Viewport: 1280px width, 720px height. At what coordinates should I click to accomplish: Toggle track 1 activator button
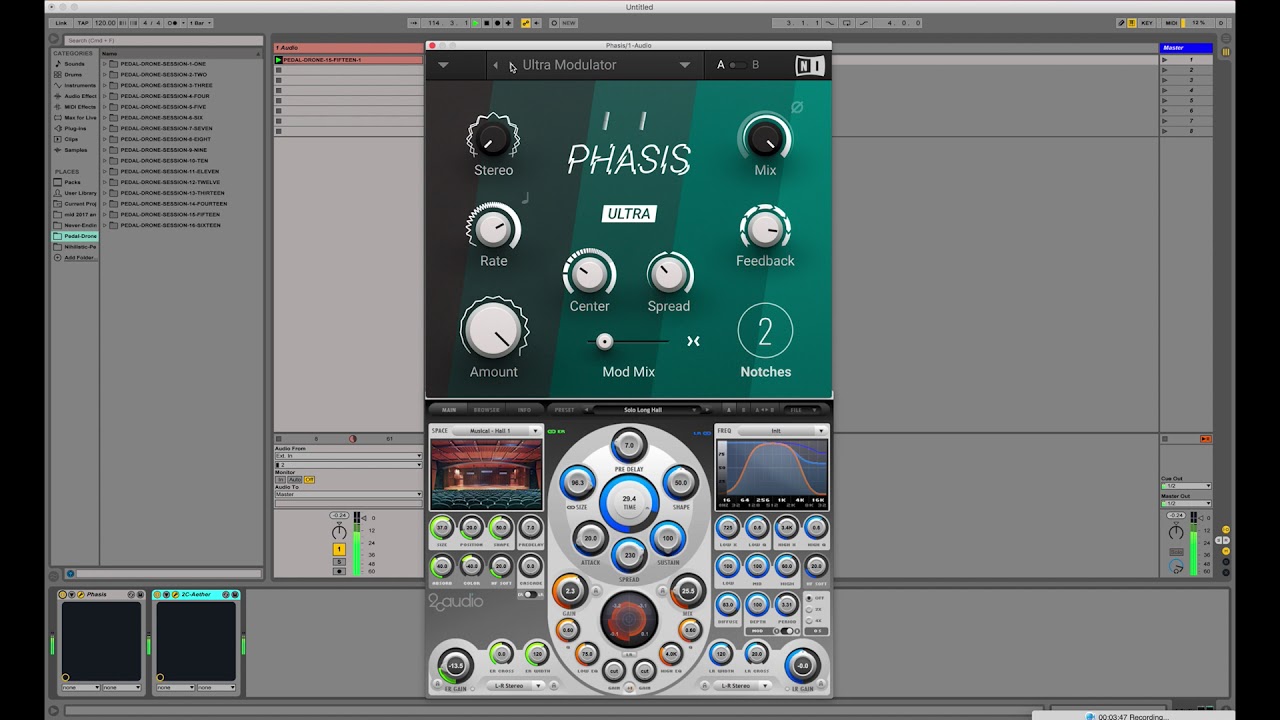(x=339, y=549)
